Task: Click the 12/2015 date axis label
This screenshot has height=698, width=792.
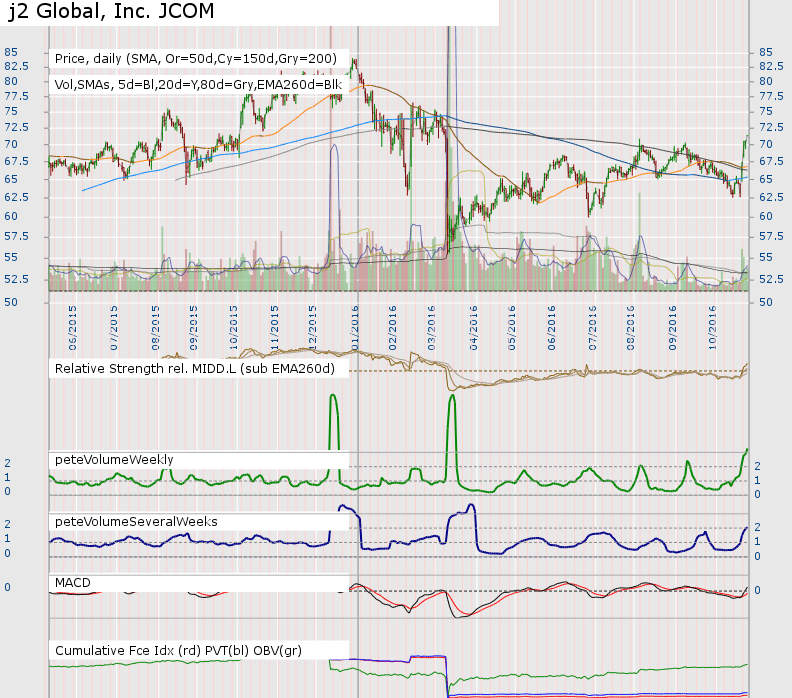Action: point(312,328)
